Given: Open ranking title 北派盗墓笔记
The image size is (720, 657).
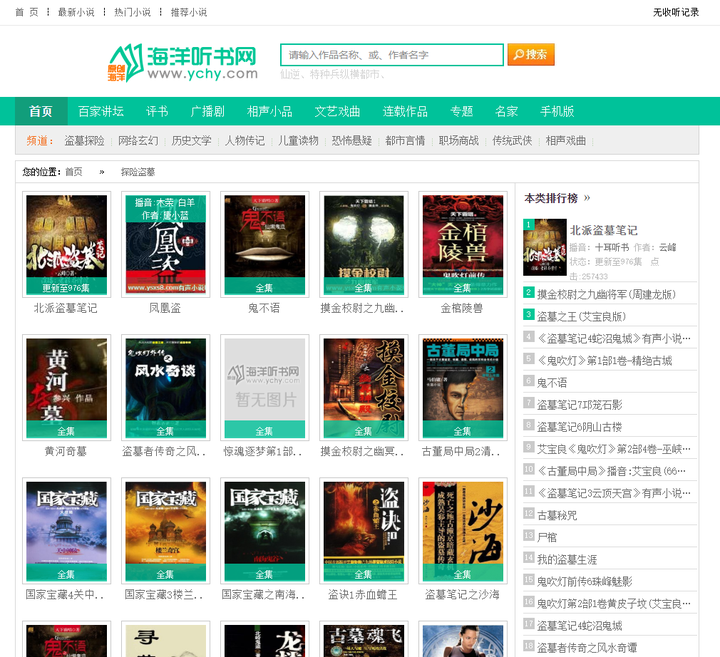Looking at the screenshot, I should [x=604, y=230].
